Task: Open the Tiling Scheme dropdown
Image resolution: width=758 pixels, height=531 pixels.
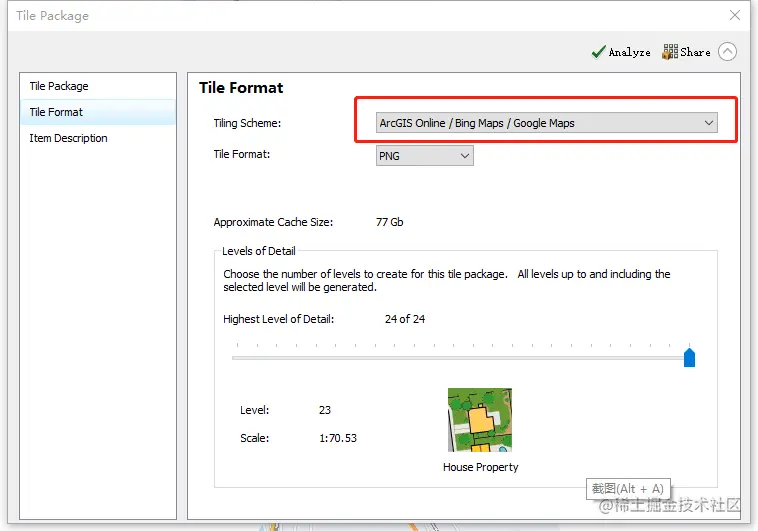Action: (546, 123)
